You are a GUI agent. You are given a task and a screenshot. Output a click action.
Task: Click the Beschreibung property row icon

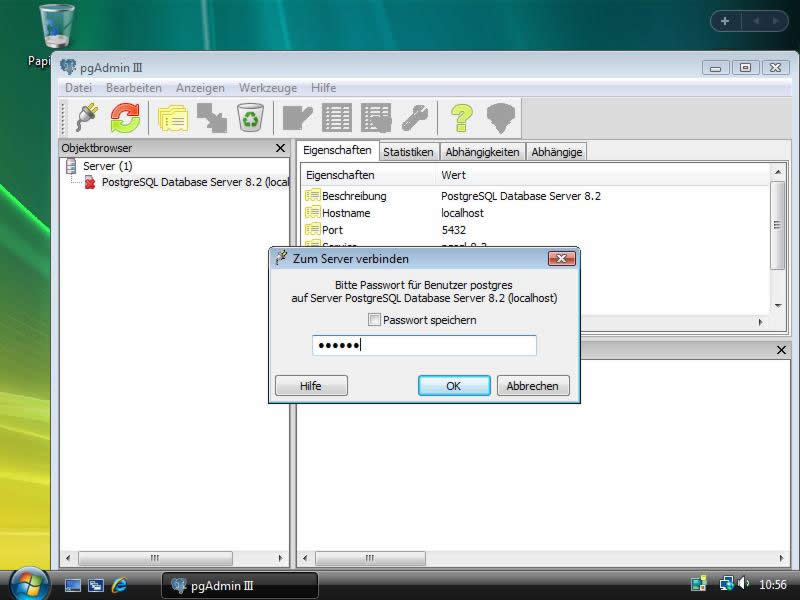(x=313, y=195)
